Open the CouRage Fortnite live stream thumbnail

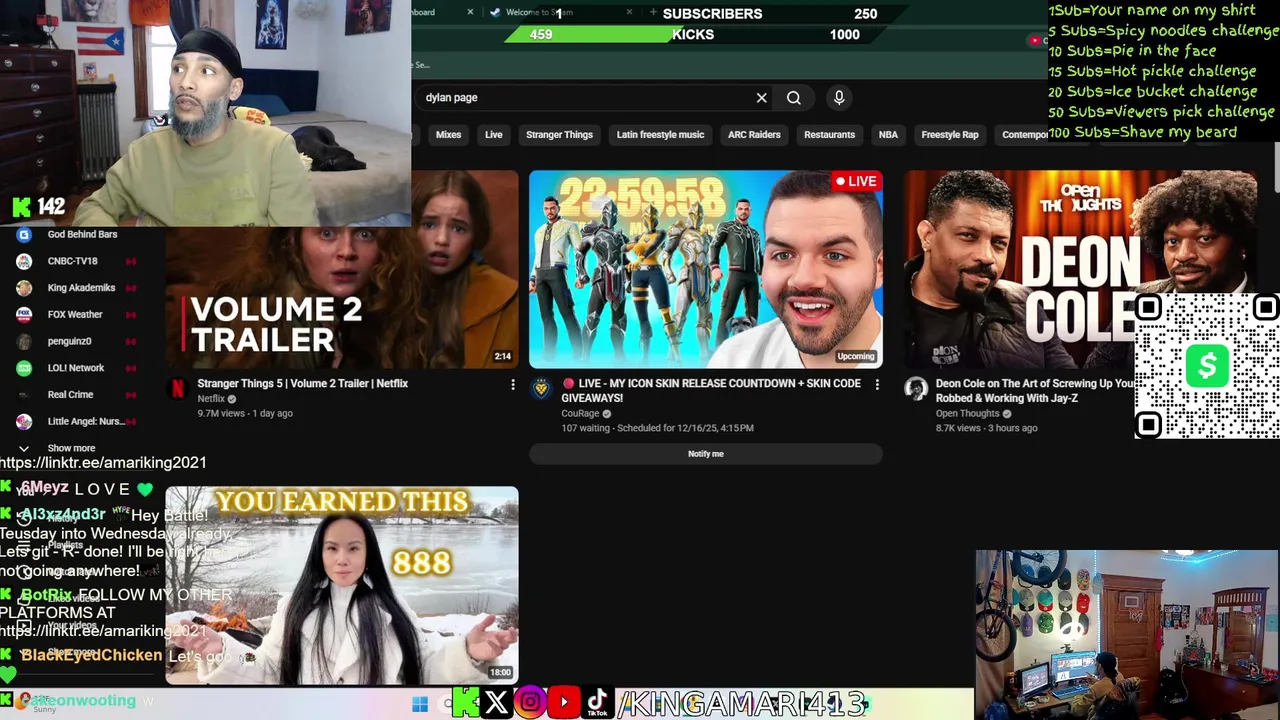click(x=706, y=269)
